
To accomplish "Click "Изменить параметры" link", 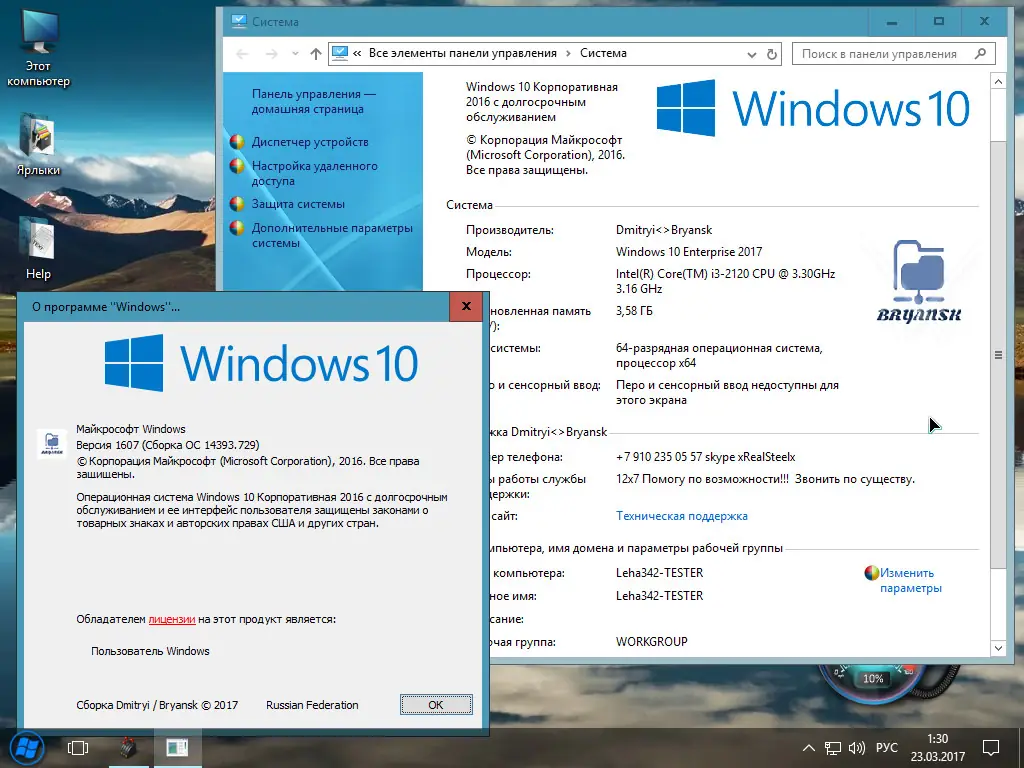I will pyautogui.click(x=910, y=580).
